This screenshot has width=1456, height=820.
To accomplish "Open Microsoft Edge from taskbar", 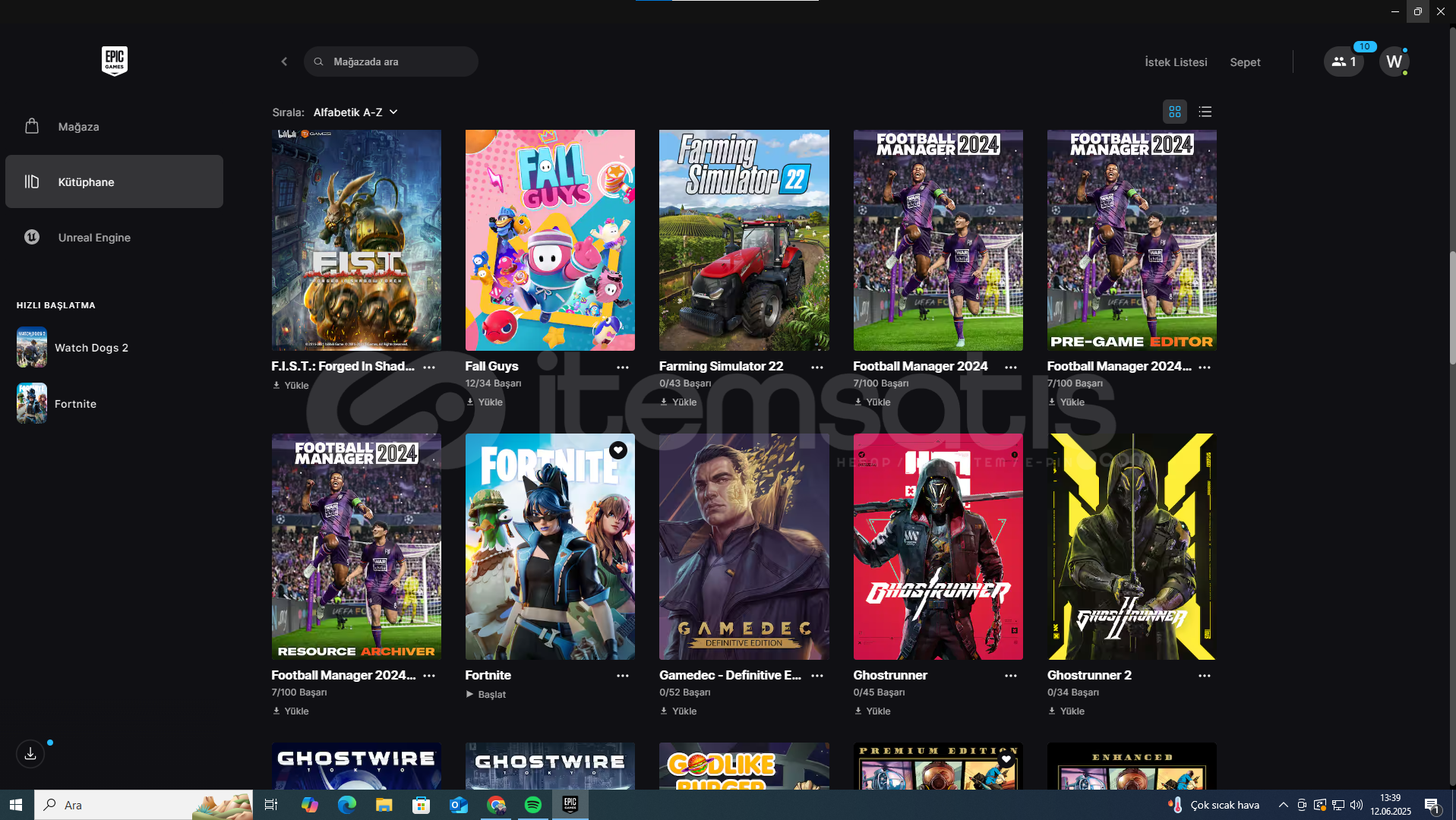I will pyautogui.click(x=346, y=805).
